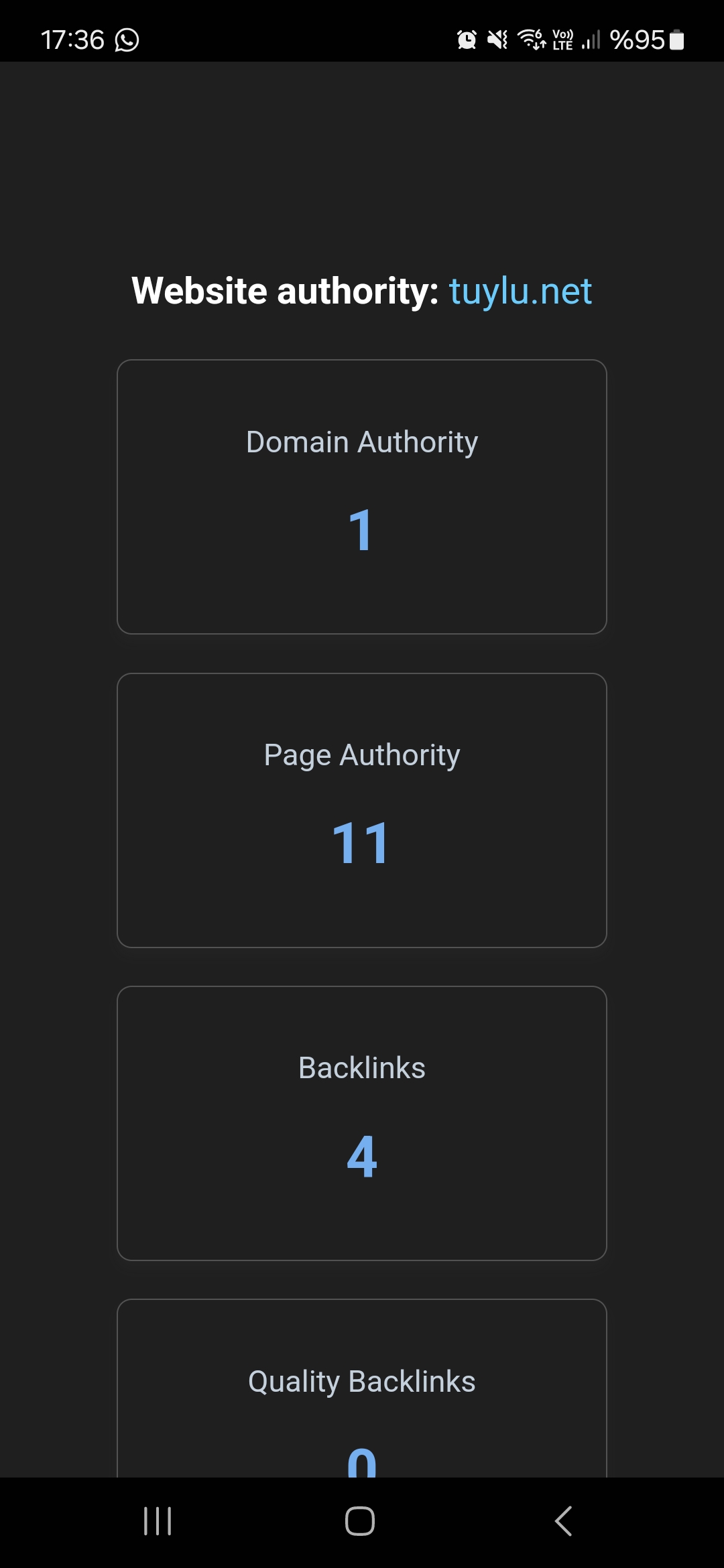The width and height of the screenshot is (724, 1568).
Task: Go to home screen button
Action: click(x=360, y=1521)
